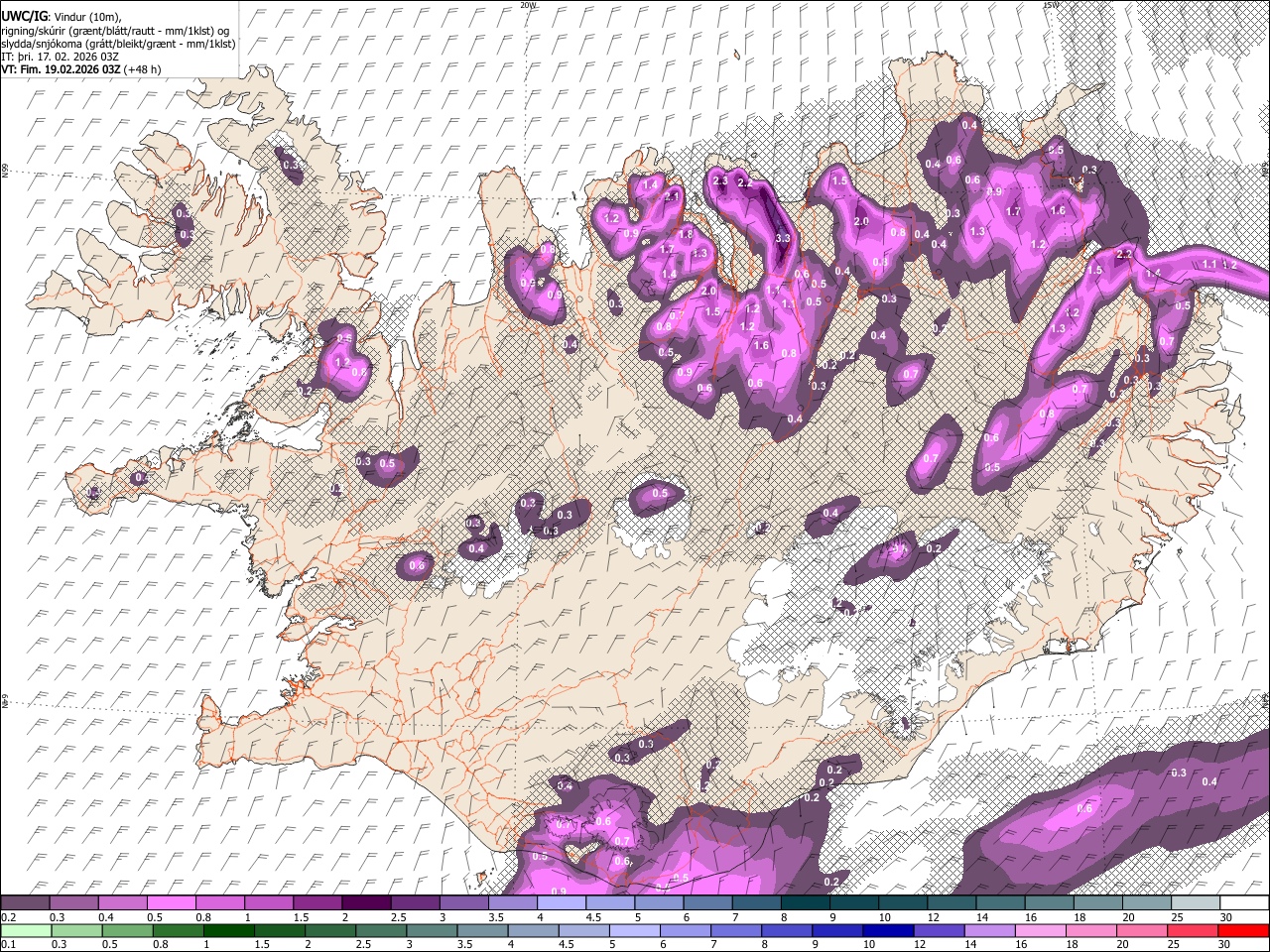The width and height of the screenshot is (1270, 952).
Task: Pick the 25 swatch in the bottom legend row
Action: coord(1193,930)
